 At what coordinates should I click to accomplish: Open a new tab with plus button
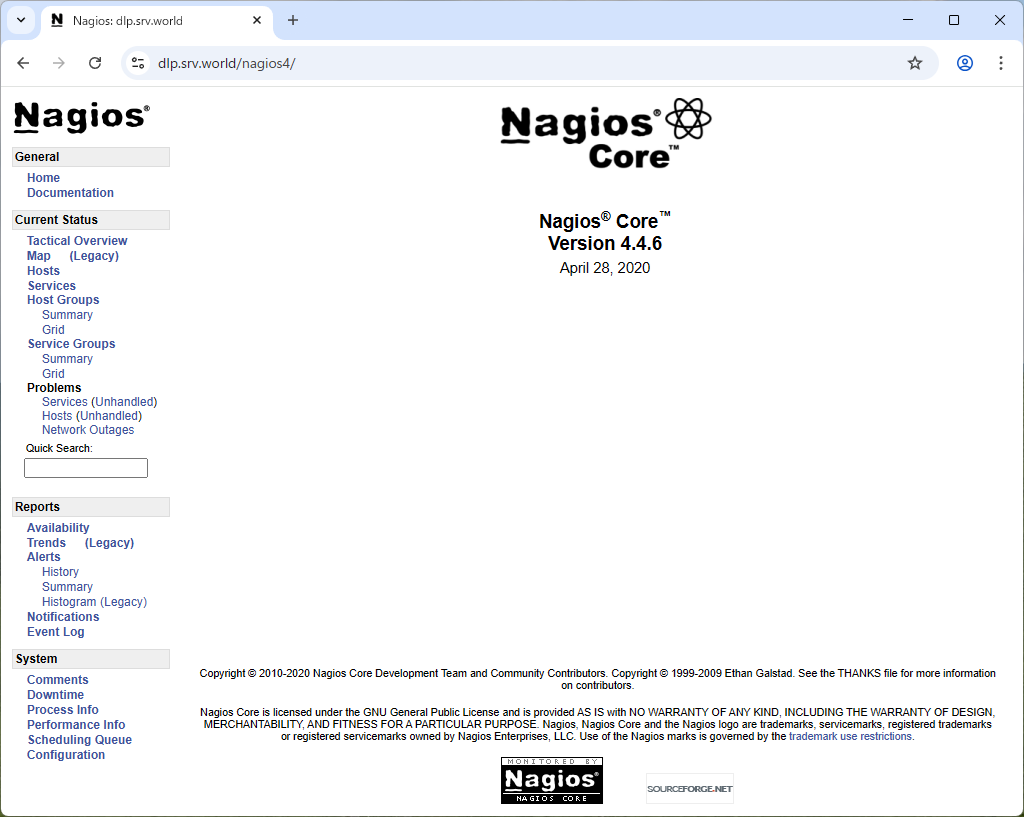tap(293, 20)
